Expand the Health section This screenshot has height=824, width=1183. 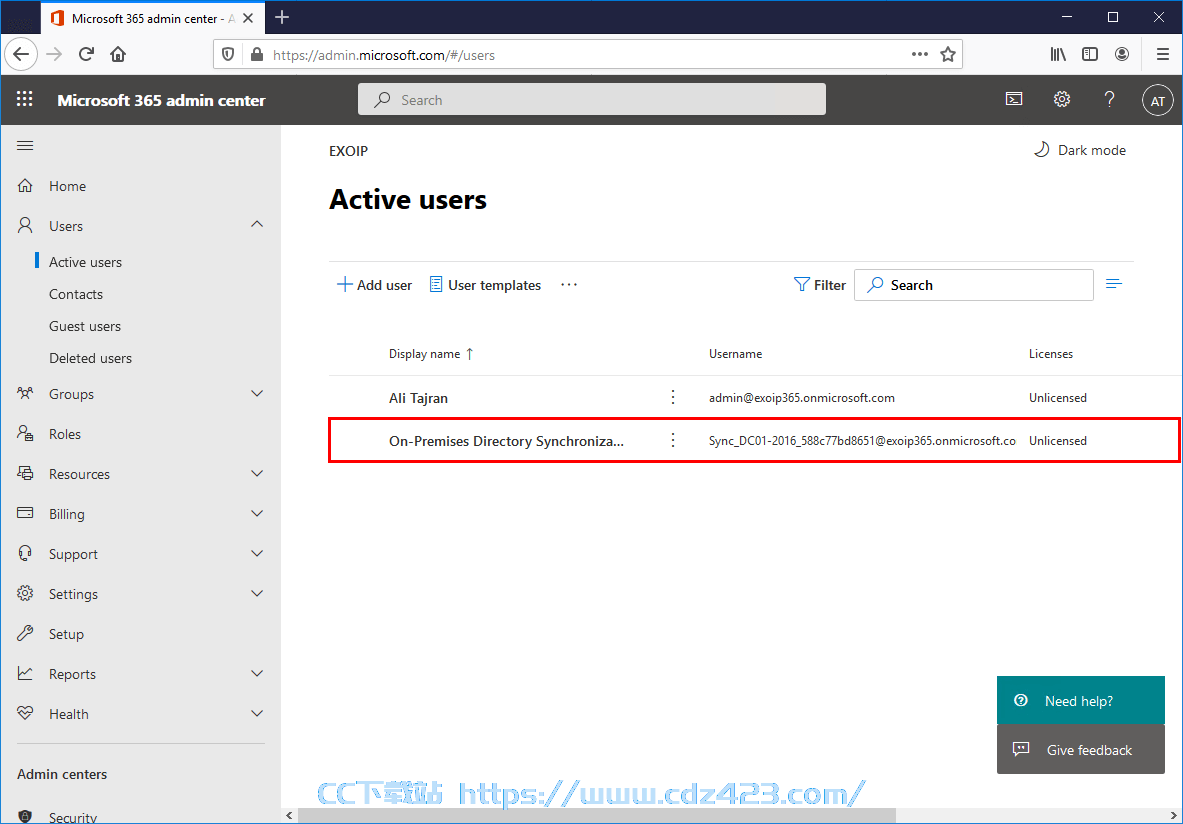tap(257, 713)
